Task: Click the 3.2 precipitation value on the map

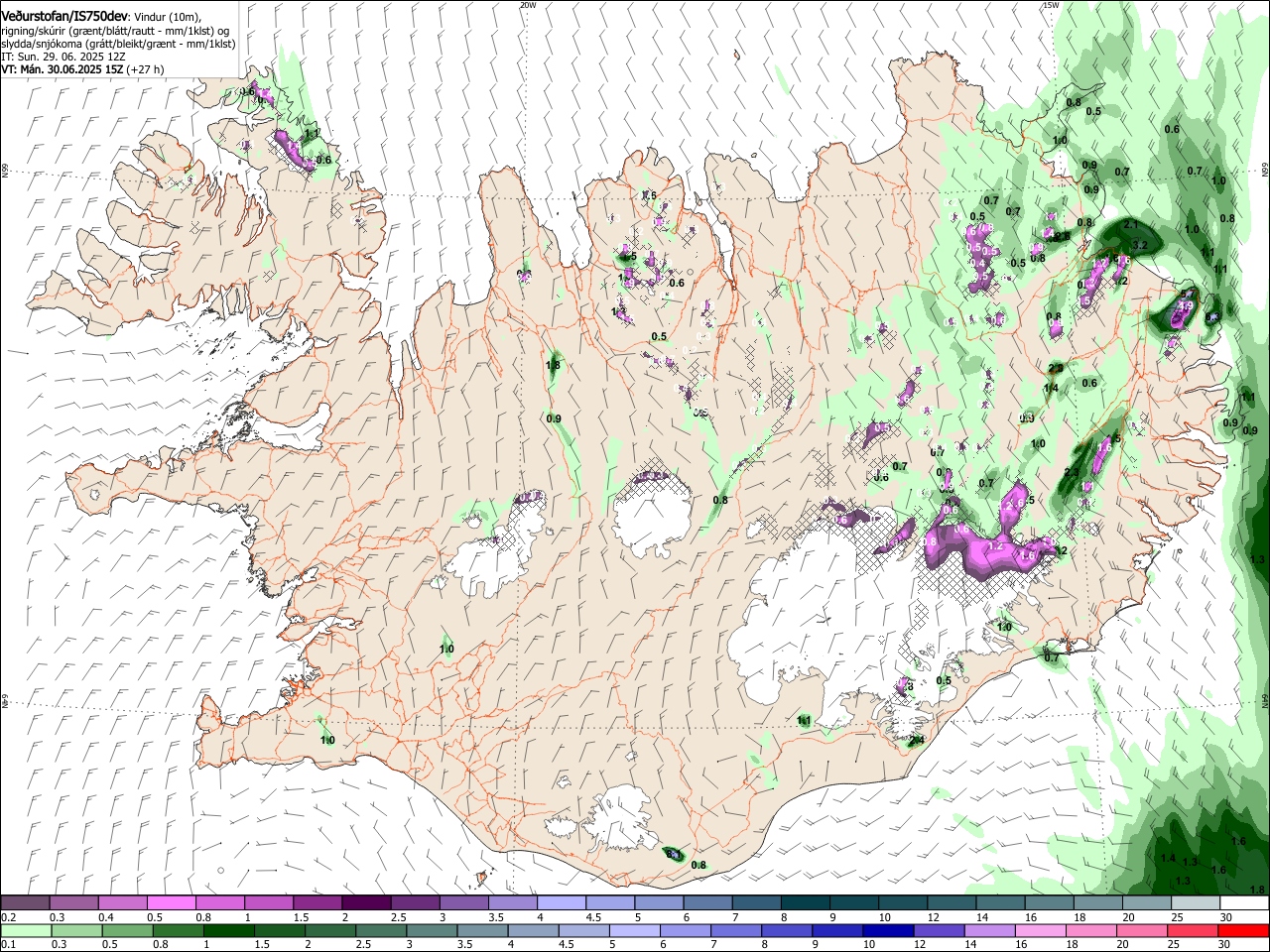Action: point(1139,245)
